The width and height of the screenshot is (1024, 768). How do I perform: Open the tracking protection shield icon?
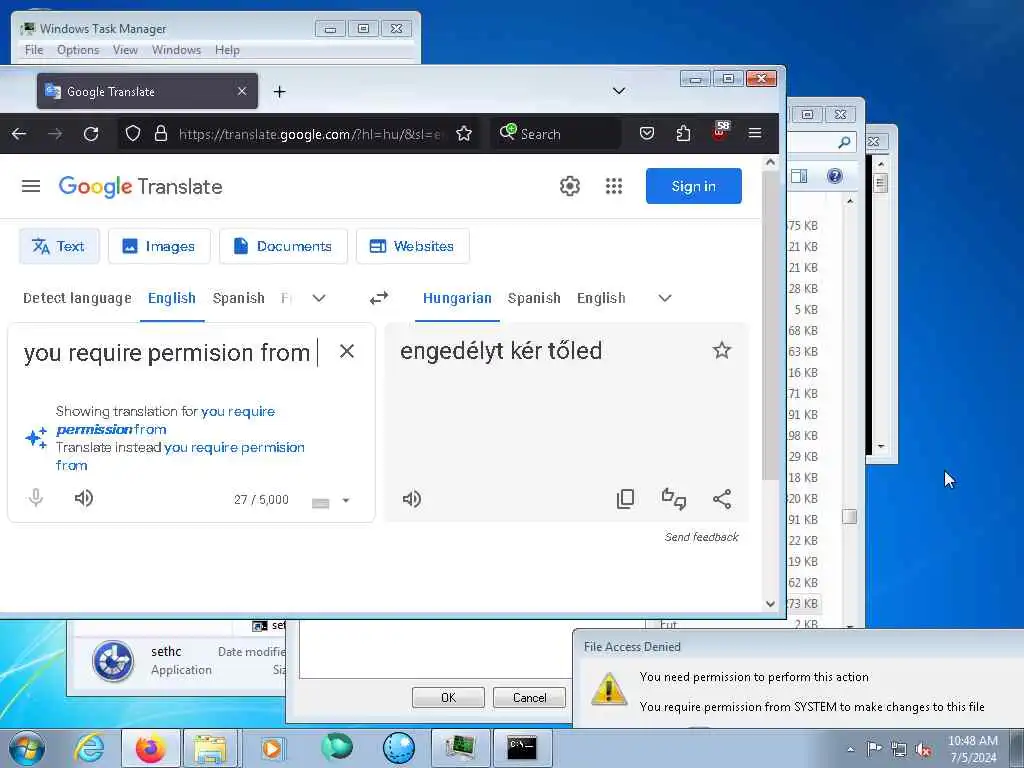133,134
